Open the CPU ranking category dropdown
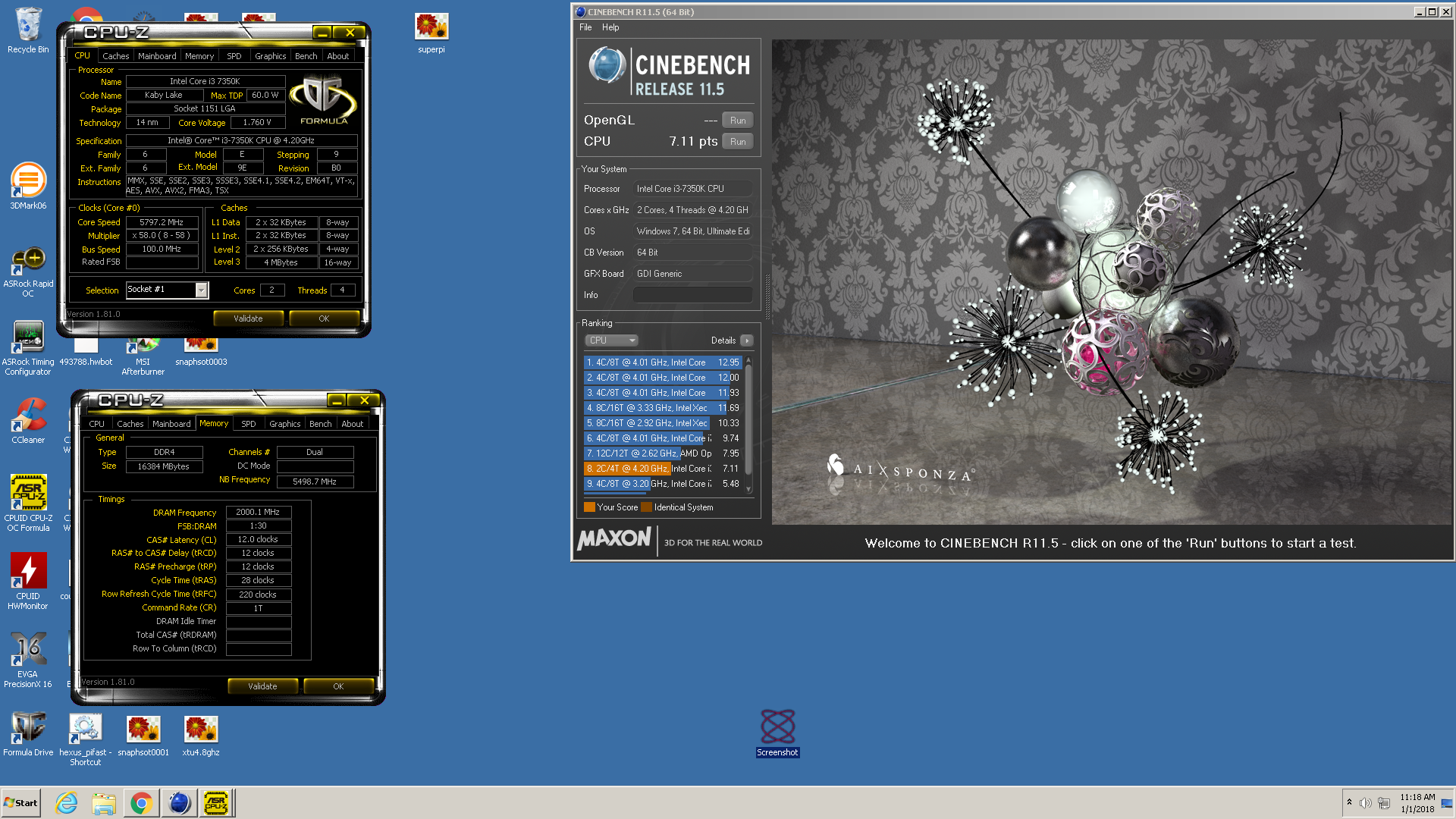 (611, 340)
